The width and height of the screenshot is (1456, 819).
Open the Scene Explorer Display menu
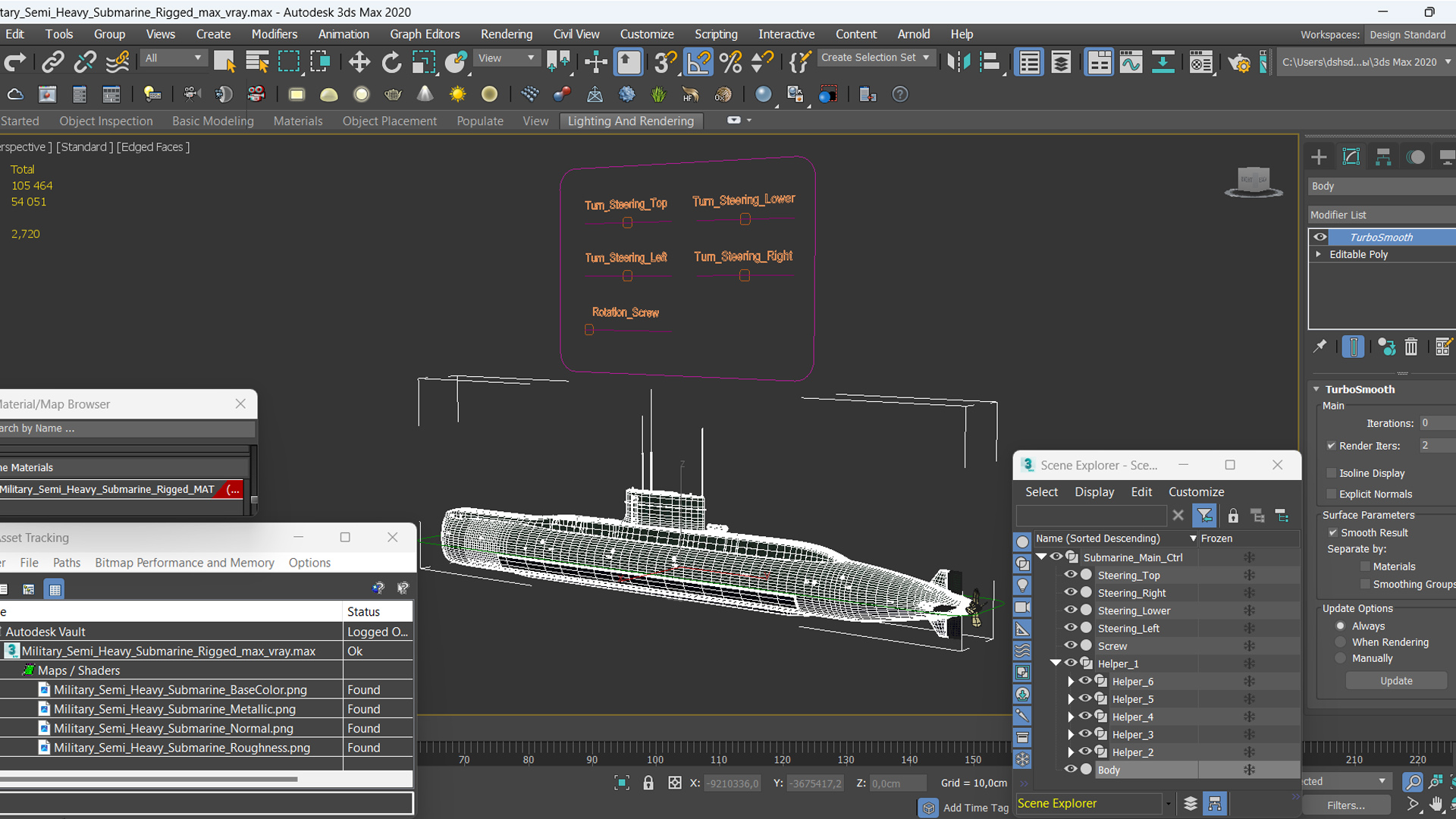1094,492
